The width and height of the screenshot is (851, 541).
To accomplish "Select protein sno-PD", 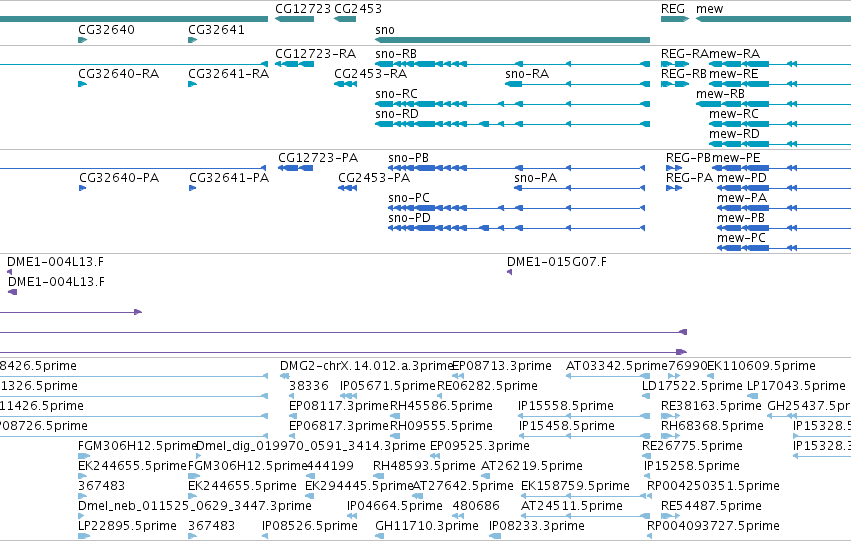I will [409, 218].
